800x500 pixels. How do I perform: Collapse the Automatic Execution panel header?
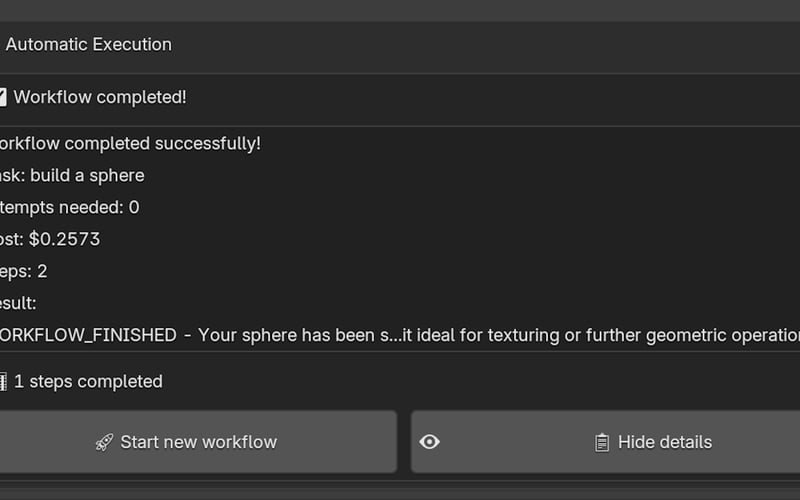[x=88, y=44]
